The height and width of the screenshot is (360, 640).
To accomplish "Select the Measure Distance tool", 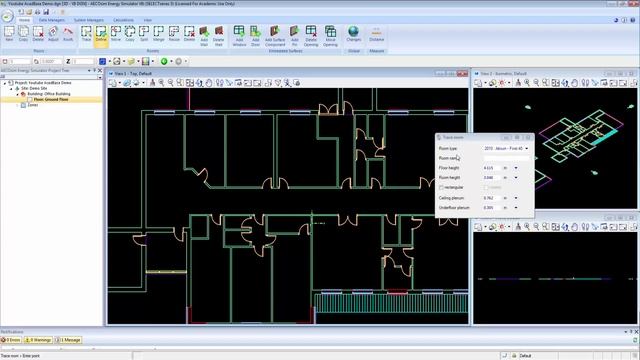I will pos(376,34).
